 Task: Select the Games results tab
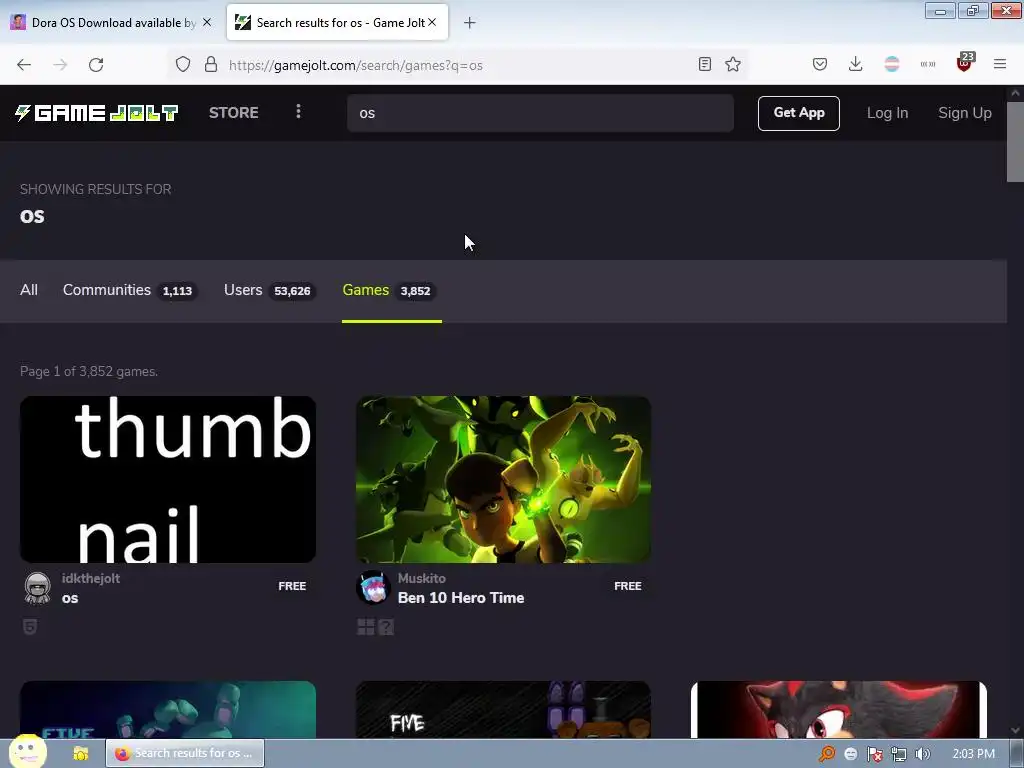point(390,290)
